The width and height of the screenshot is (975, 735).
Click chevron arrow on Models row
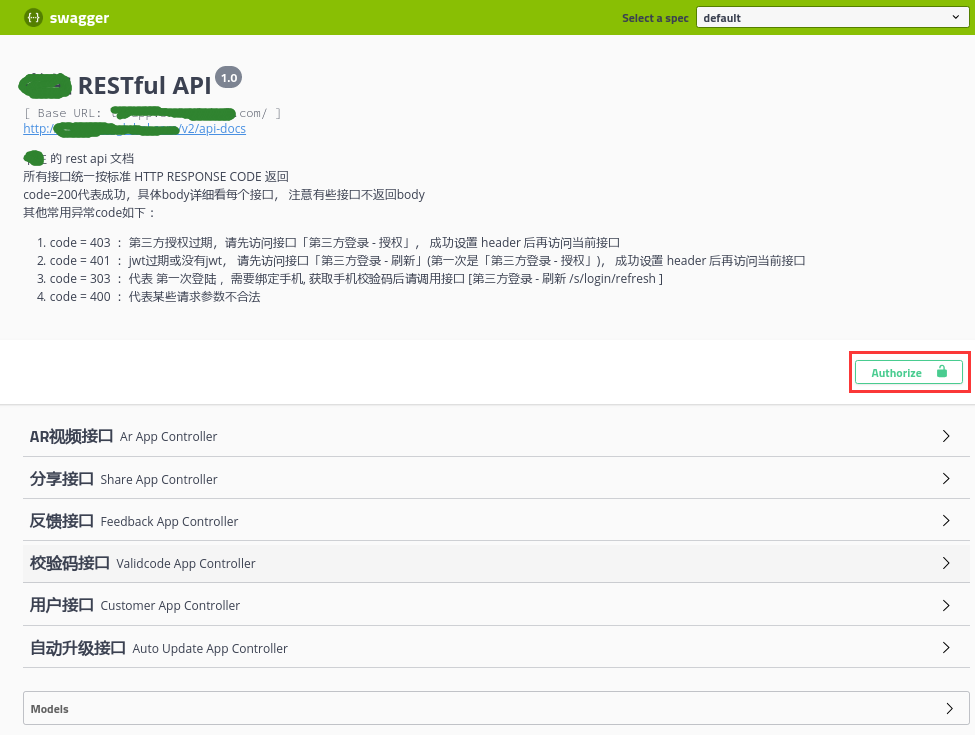[x=949, y=709]
